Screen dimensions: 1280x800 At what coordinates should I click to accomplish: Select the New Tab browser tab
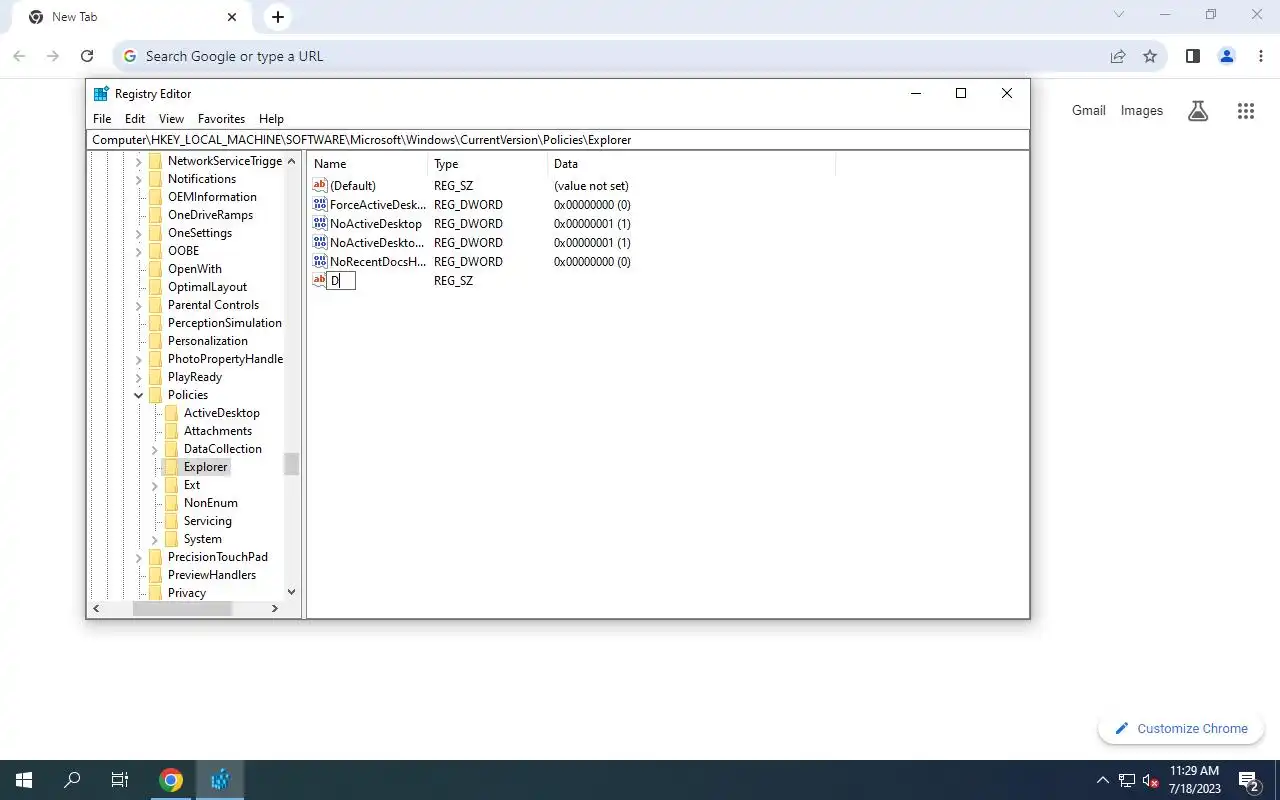tap(134, 17)
